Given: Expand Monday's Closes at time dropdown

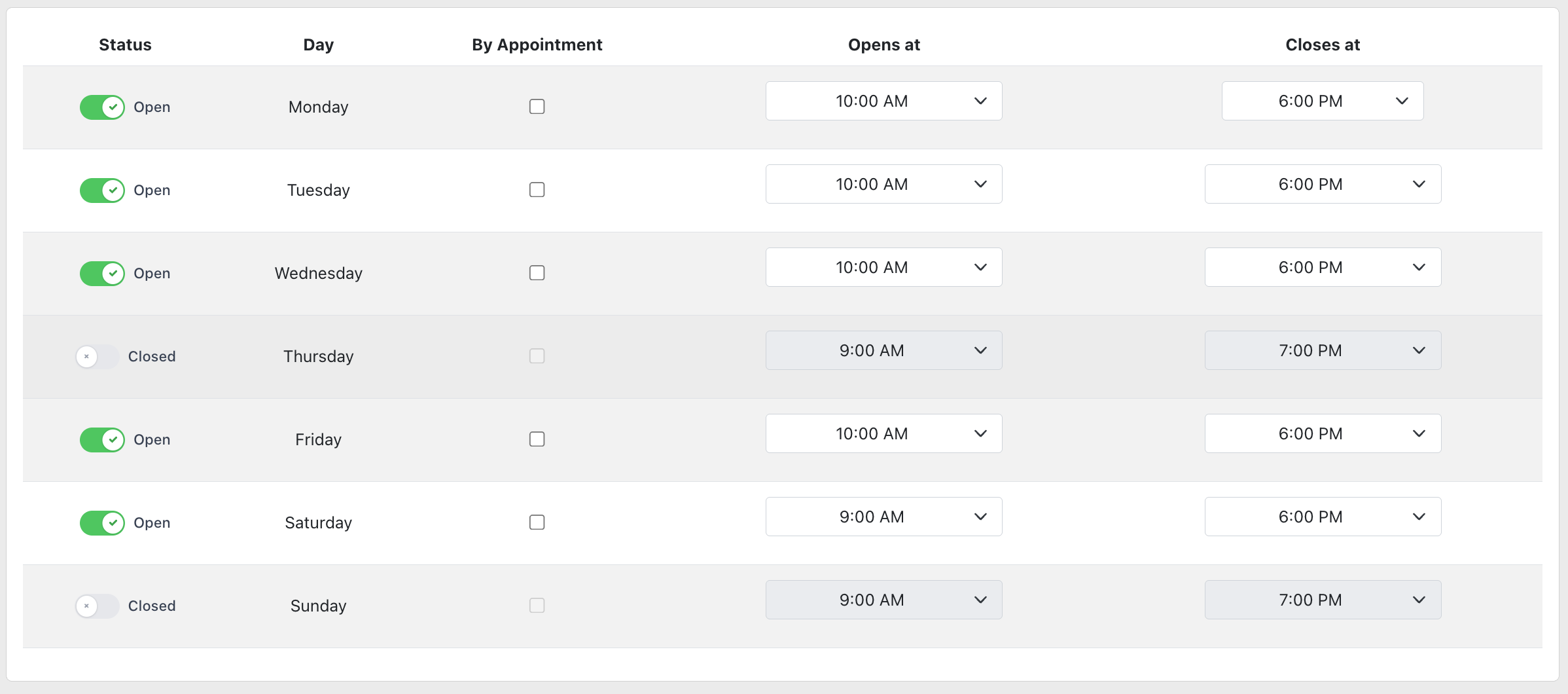Looking at the screenshot, I should click(x=1322, y=101).
